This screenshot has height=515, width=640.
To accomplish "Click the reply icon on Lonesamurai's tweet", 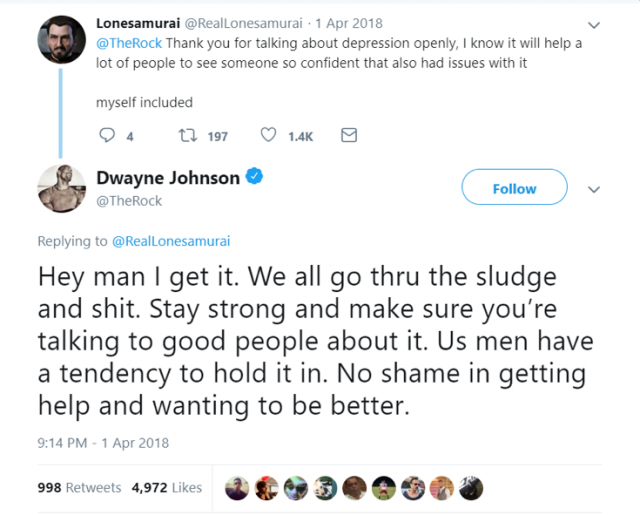I will 110,136.
